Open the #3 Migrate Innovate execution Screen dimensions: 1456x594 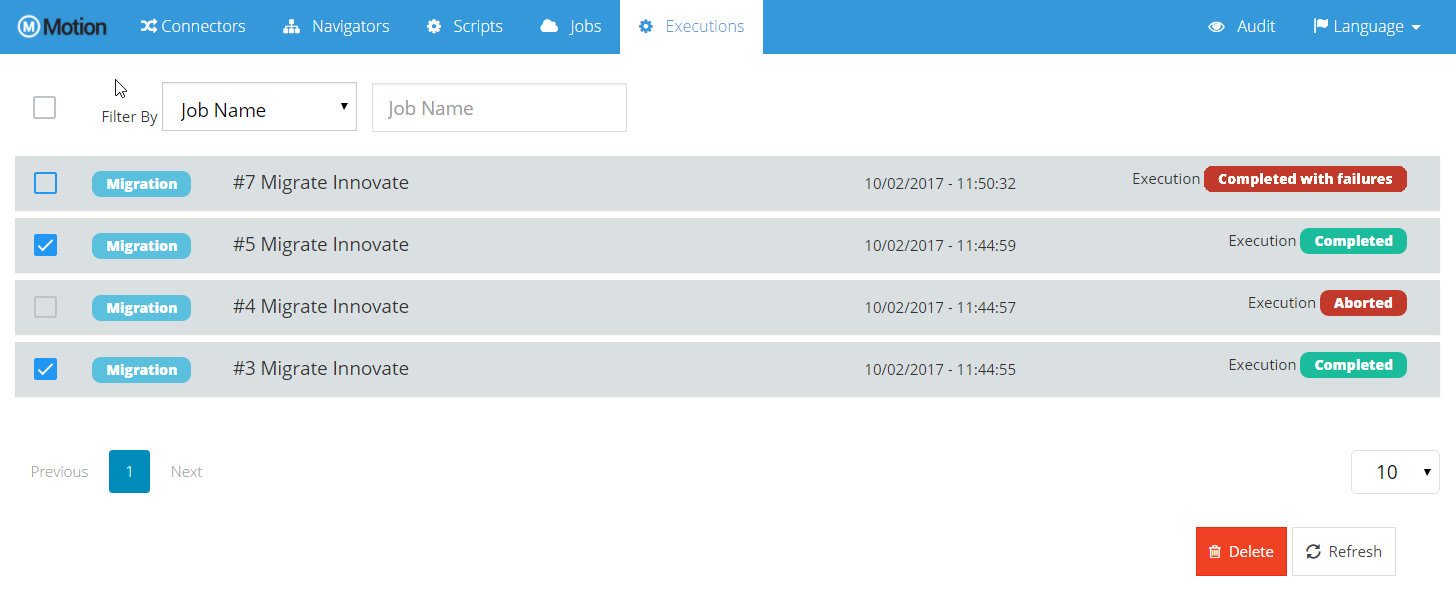pos(321,369)
